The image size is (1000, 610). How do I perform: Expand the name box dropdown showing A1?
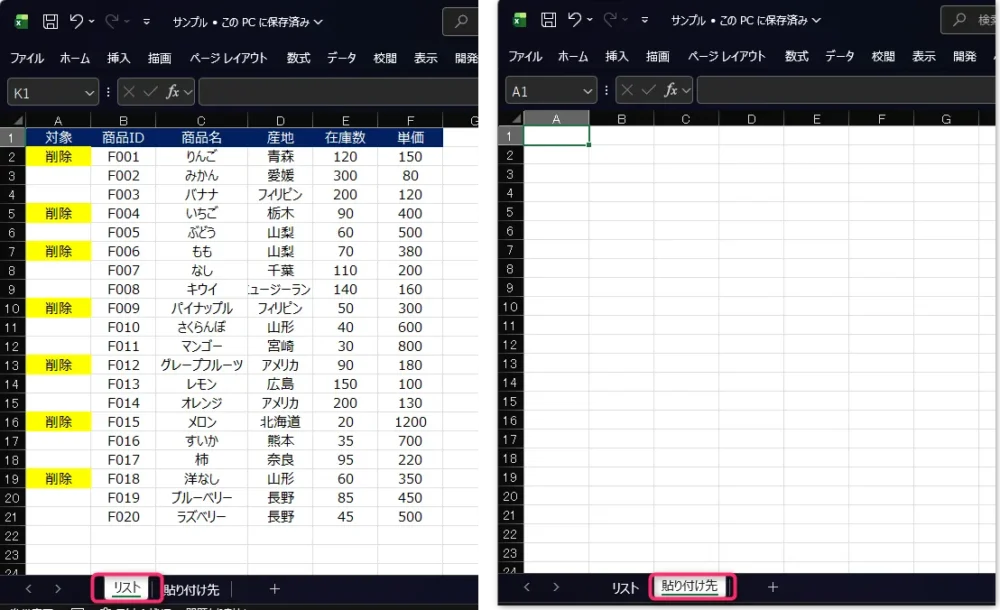pos(588,92)
